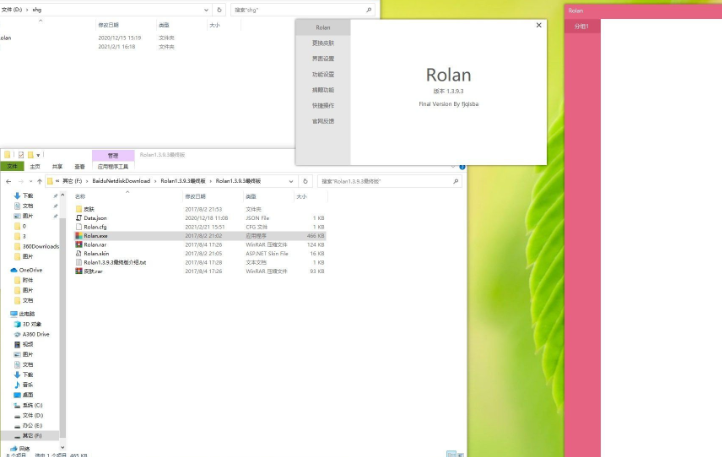The image size is (722, 457).
Task: Select the 皮肤.rar archive icon
Action: tap(79, 271)
